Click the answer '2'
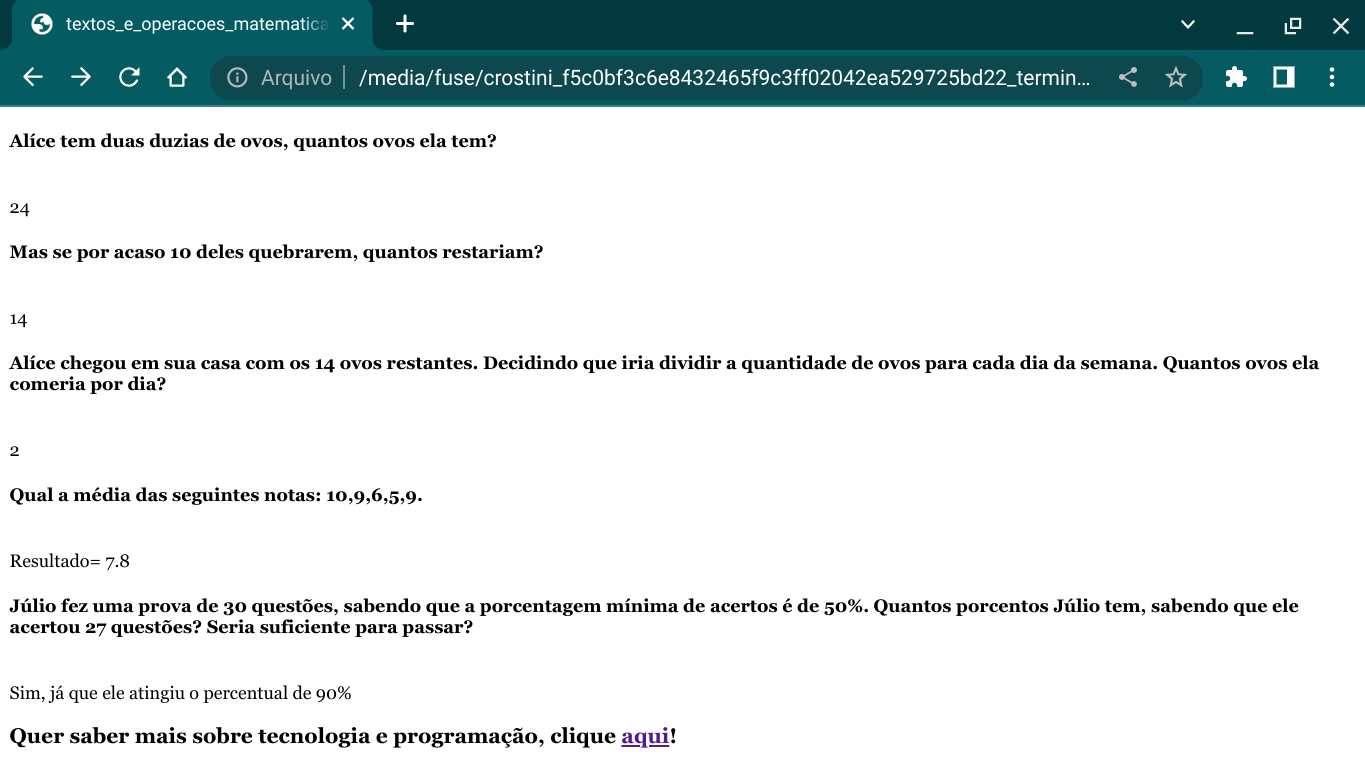The width and height of the screenshot is (1365, 768). pyautogui.click(x=15, y=451)
